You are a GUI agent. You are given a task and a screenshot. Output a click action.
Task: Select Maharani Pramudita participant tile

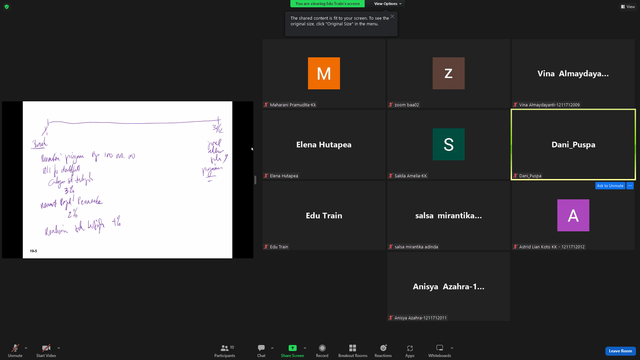point(324,73)
